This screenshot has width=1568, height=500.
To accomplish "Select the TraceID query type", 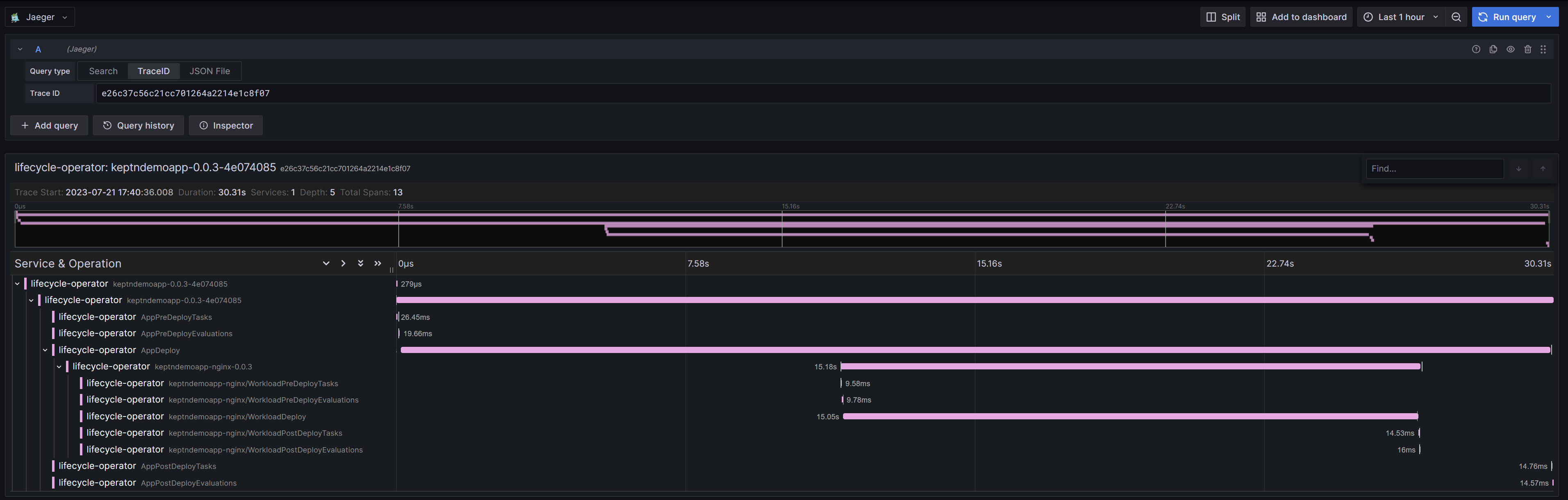I will [153, 70].
